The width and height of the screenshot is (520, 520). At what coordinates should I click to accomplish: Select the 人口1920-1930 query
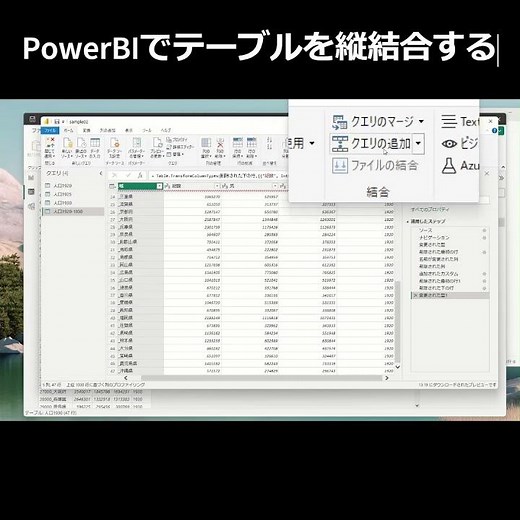[73, 212]
